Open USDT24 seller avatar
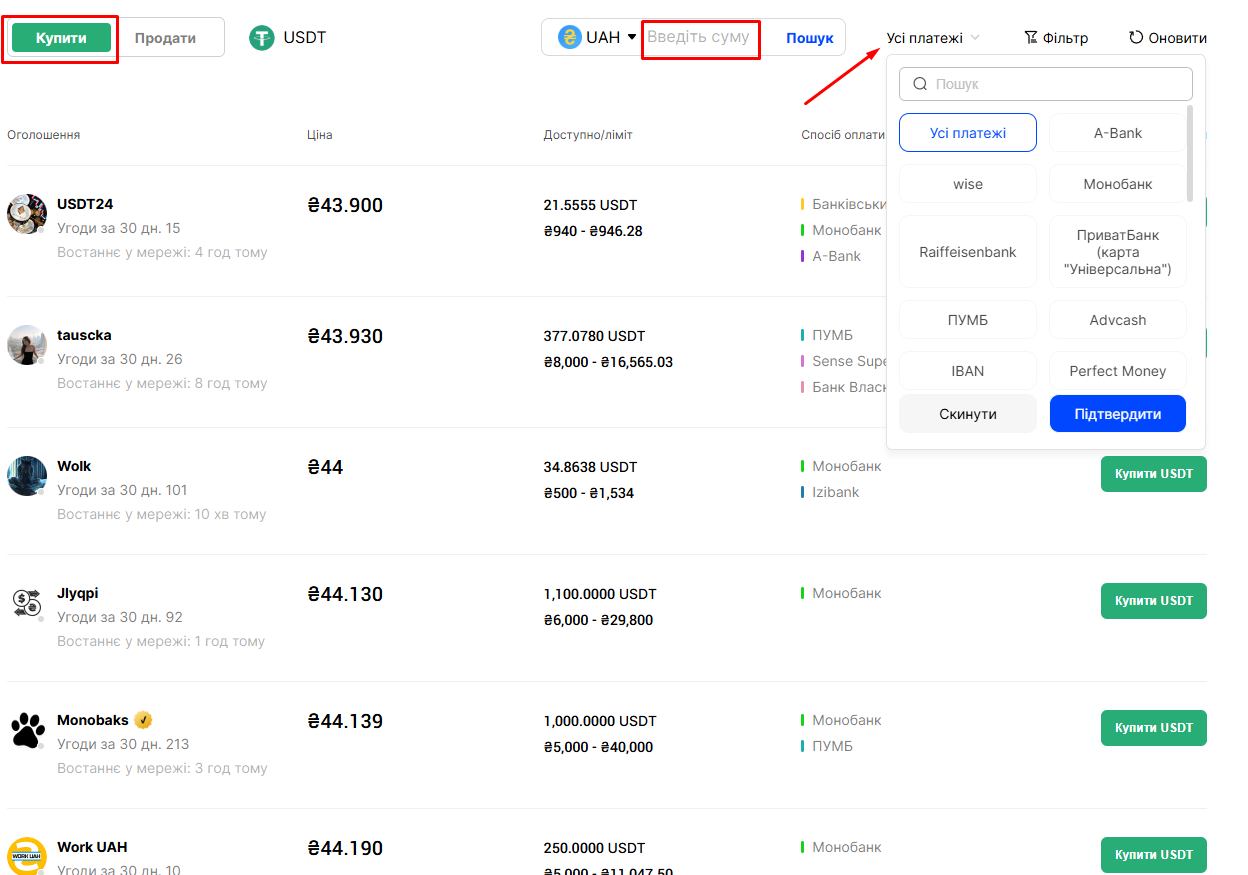This screenshot has height=875, width=1248. (27, 214)
